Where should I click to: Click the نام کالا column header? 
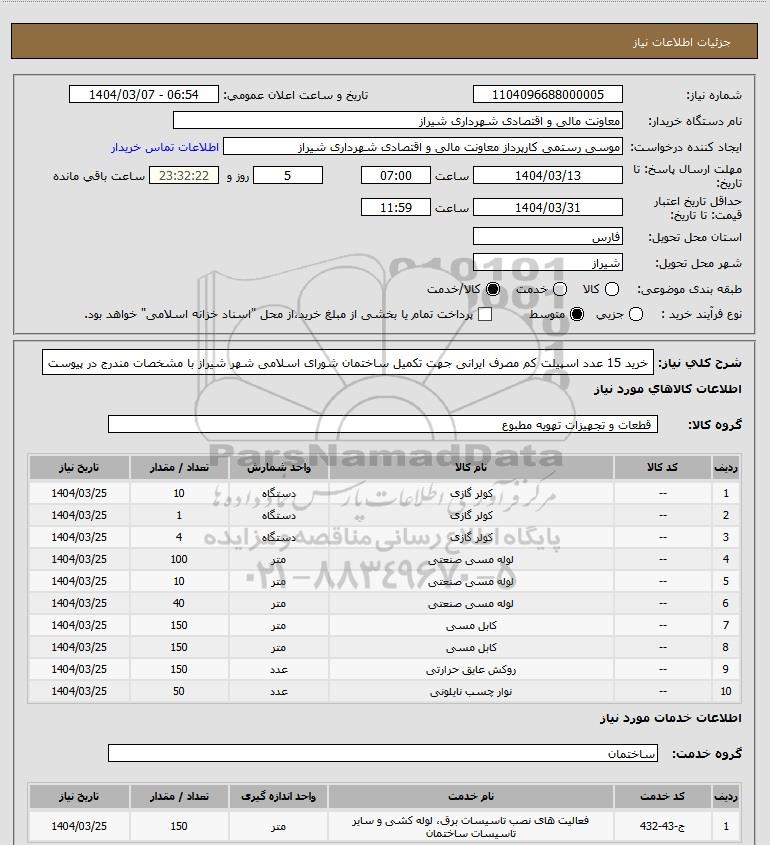click(471, 467)
